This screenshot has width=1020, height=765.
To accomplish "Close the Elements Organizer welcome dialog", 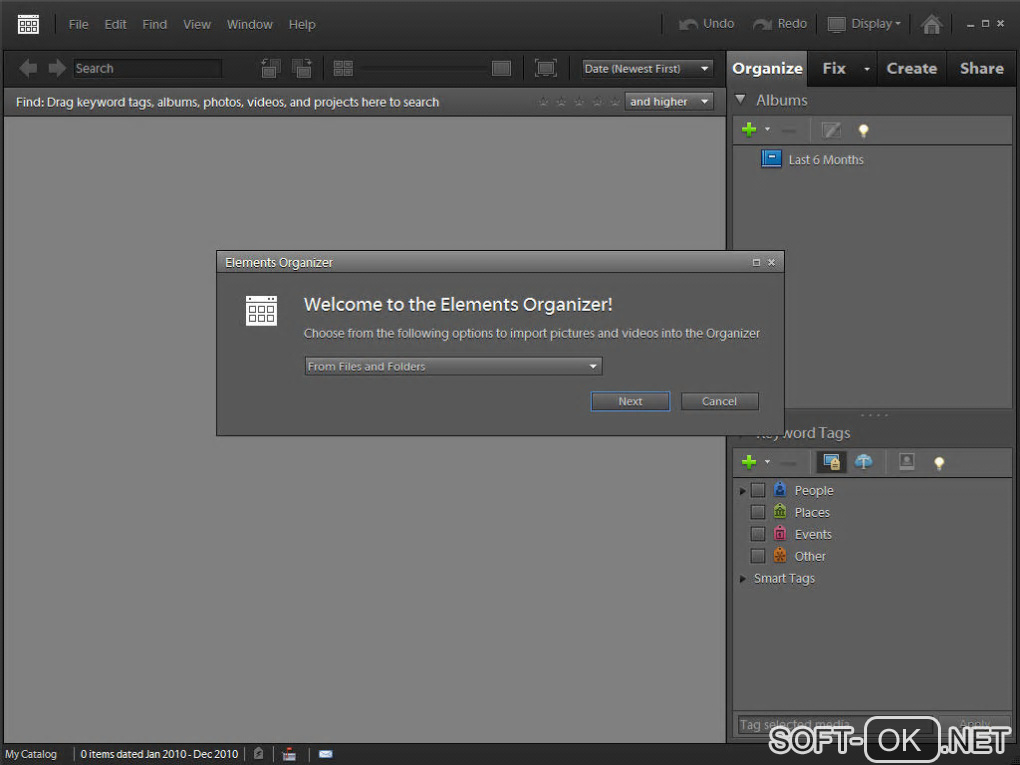I will pos(771,262).
